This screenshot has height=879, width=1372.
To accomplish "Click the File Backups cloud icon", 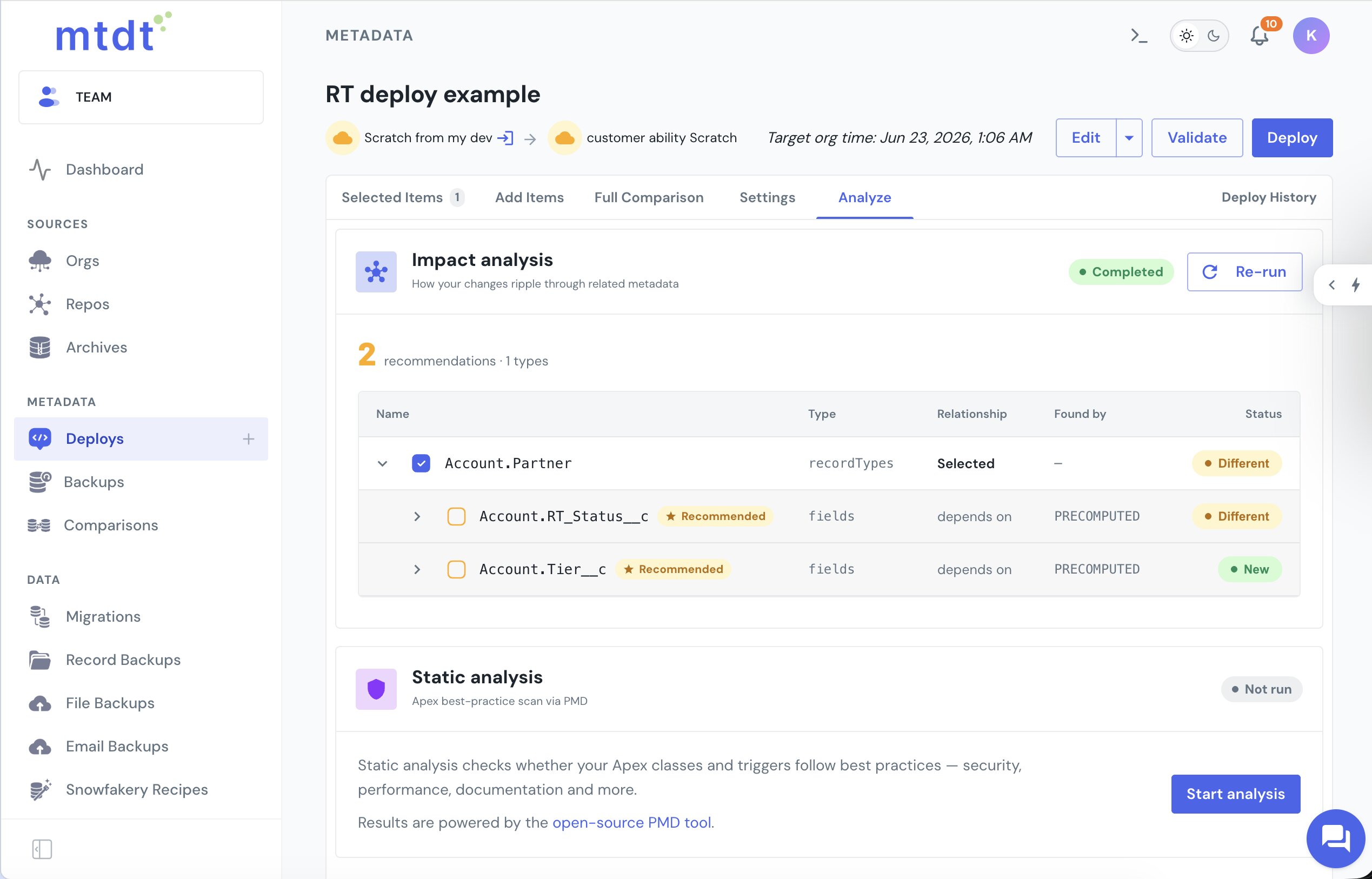I will click(39, 703).
